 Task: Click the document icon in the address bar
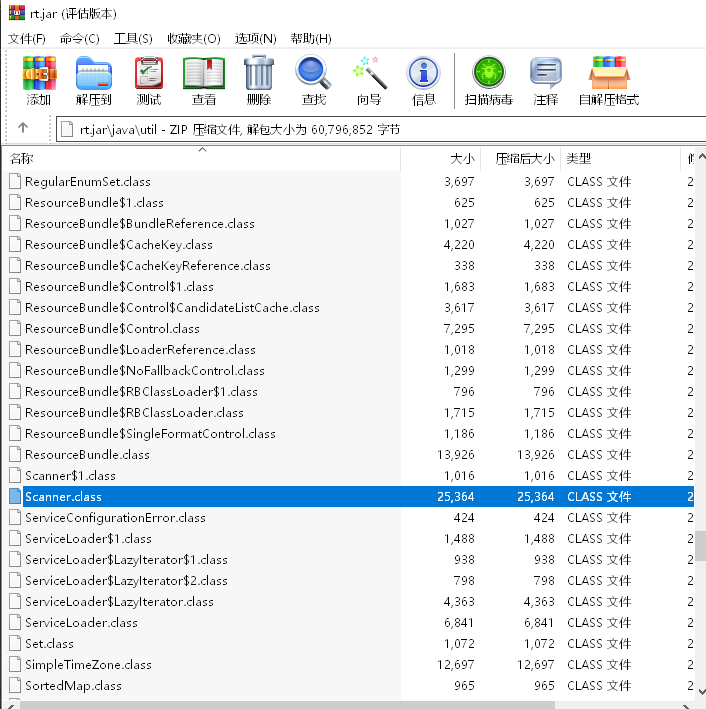click(67, 129)
